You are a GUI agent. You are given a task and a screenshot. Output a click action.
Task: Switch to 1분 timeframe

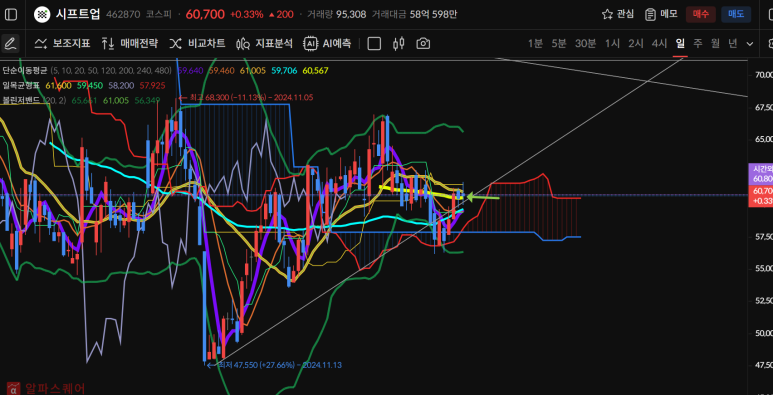[x=535, y=43]
